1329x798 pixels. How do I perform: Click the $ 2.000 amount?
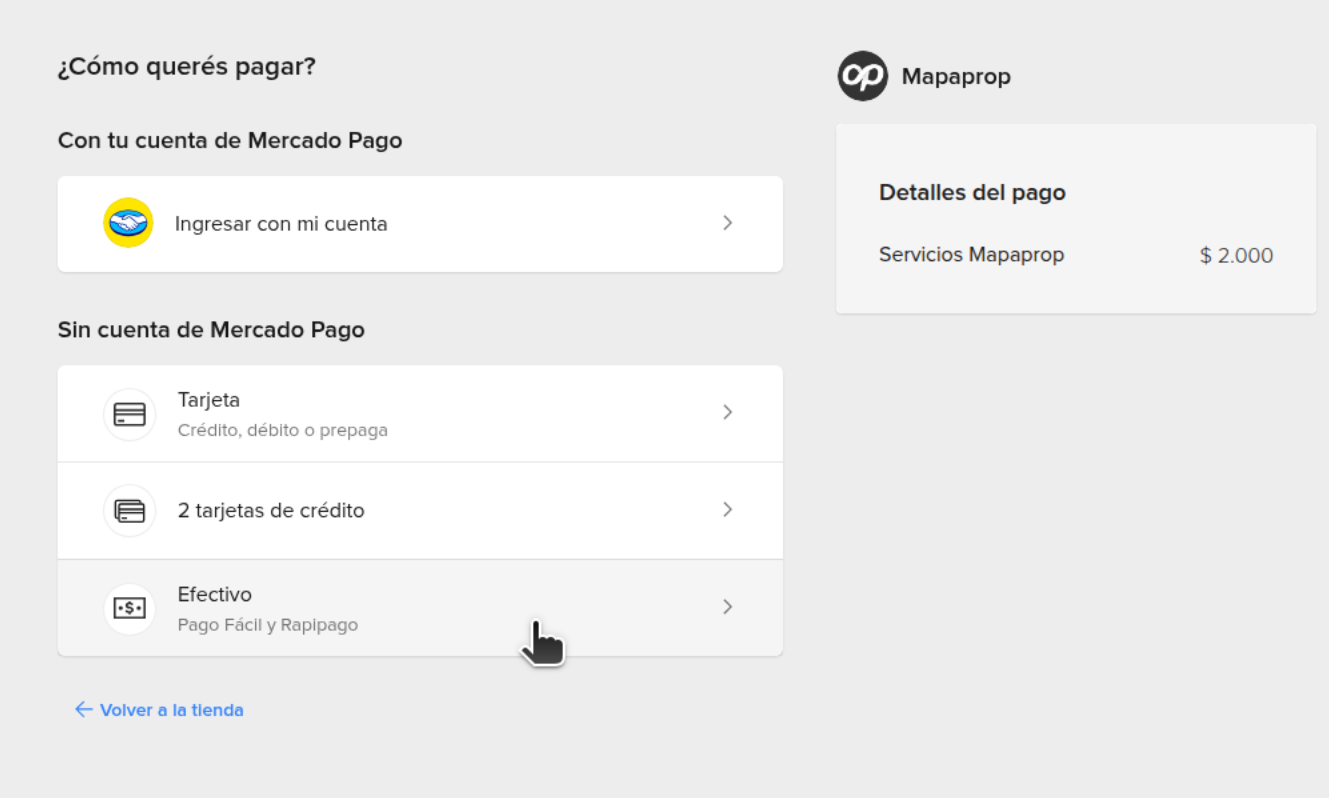click(x=1236, y=256)
